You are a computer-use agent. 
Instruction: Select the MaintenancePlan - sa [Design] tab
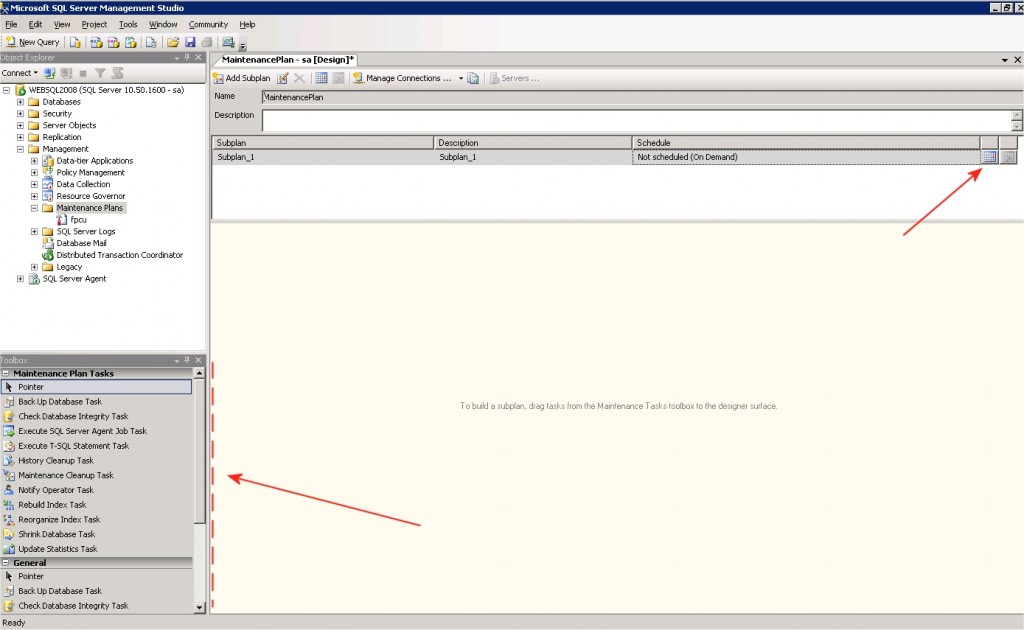coord(287,59)
